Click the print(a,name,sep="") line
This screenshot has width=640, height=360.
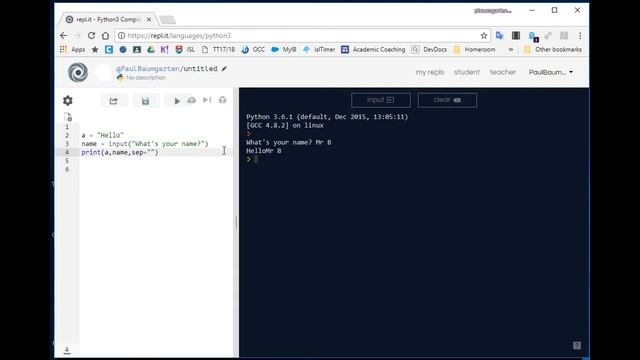(120, 152)
